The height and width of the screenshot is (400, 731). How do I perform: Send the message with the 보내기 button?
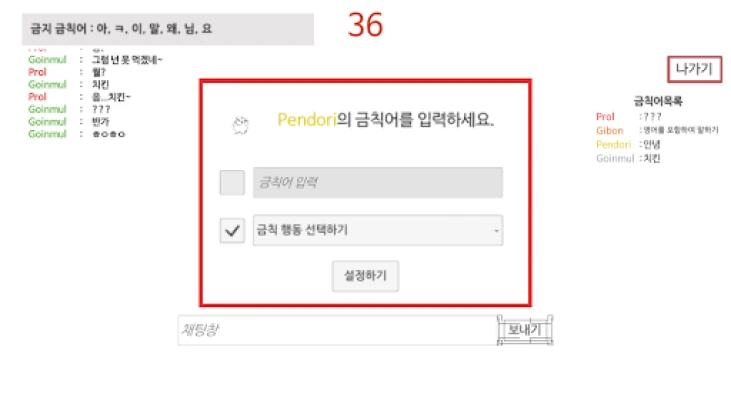pyautogui.click(x=525, y=330)
